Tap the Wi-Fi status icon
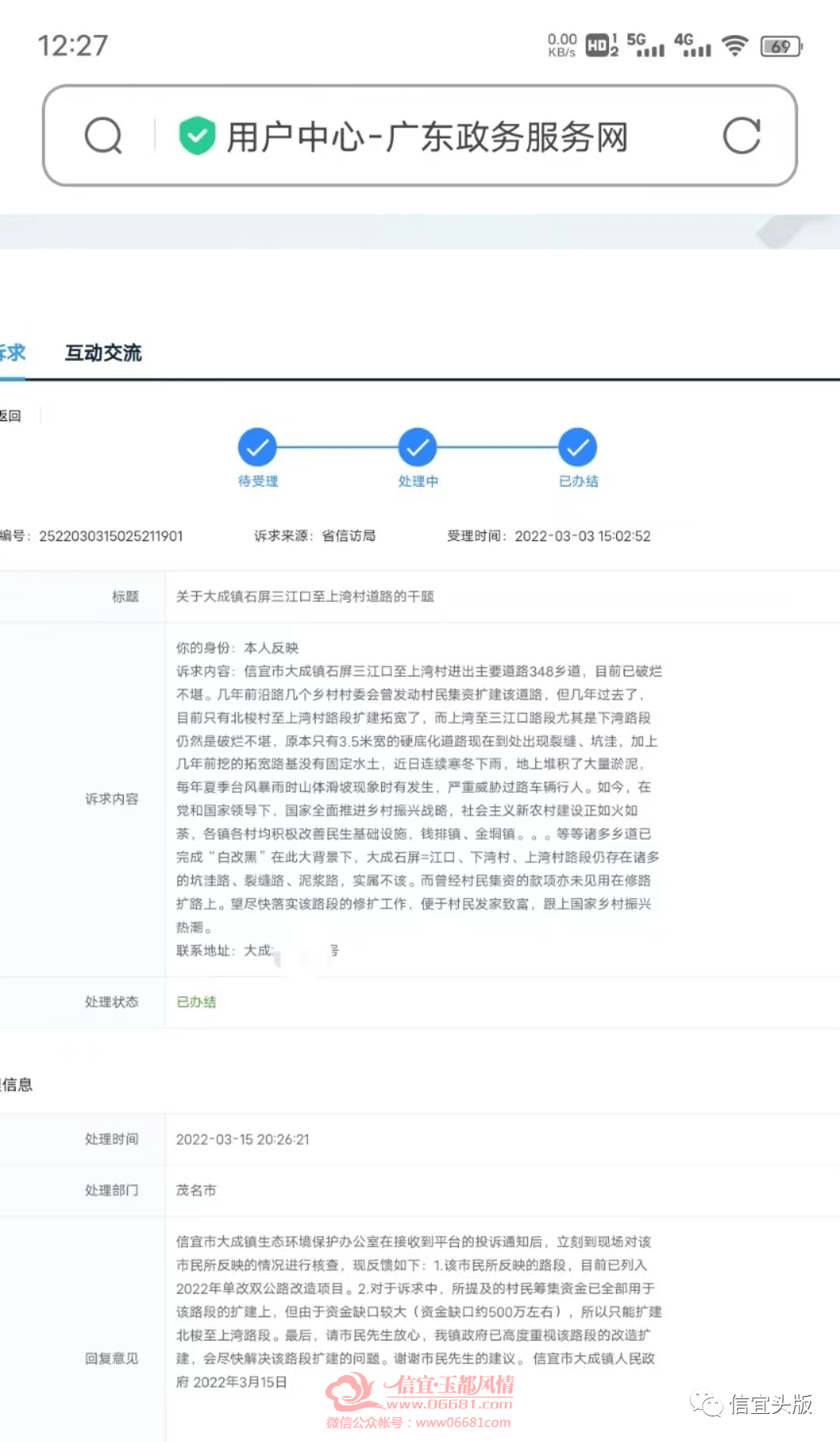The height and width of the screenshot is (1442, 840). 734,46
